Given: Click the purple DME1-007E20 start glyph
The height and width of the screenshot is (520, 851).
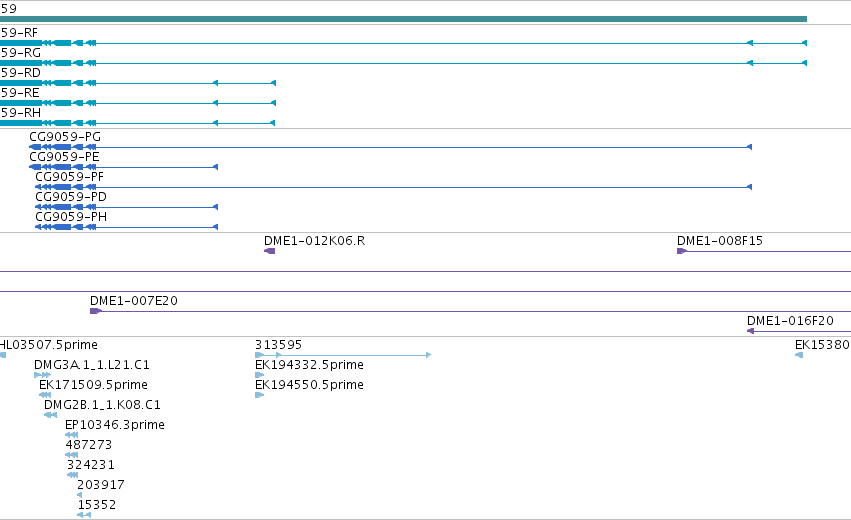Looking at the screenshot, I should coord(96,311).
